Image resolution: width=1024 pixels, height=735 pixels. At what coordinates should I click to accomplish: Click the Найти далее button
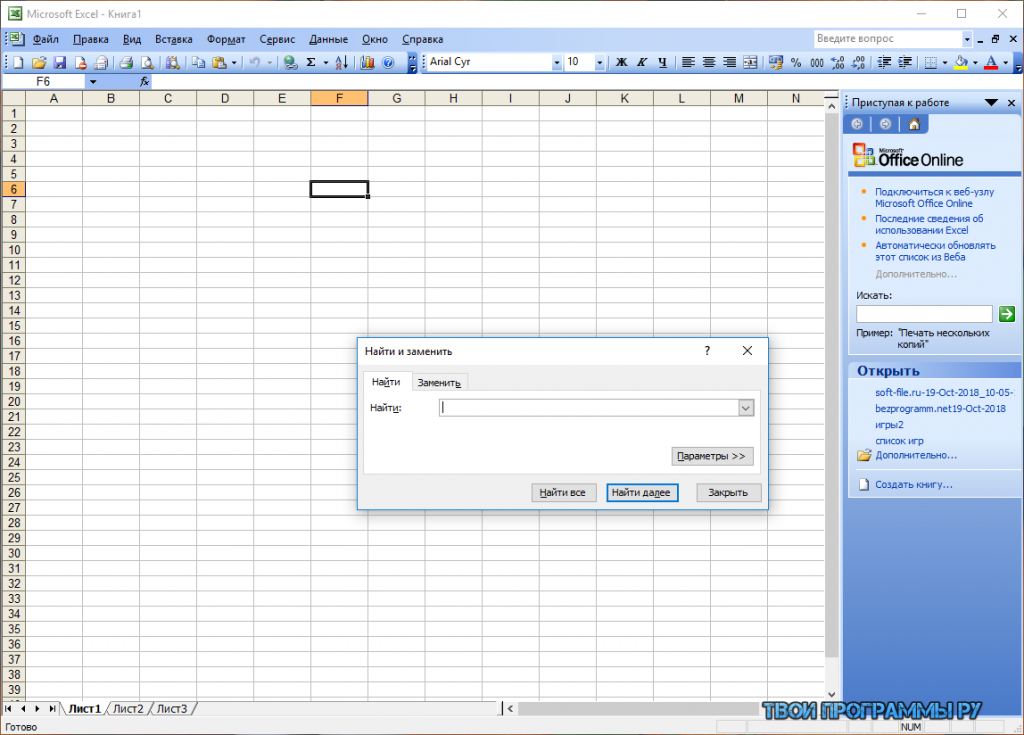coord(641,493)
